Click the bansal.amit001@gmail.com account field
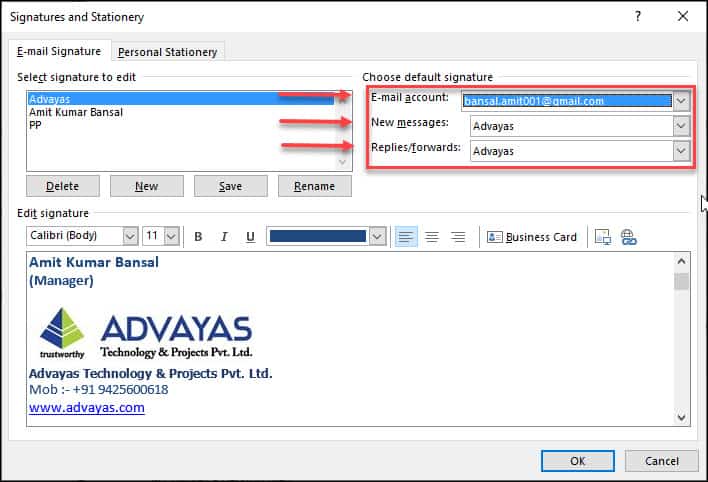This screenshot has height=482, width=708. [567, 101]
